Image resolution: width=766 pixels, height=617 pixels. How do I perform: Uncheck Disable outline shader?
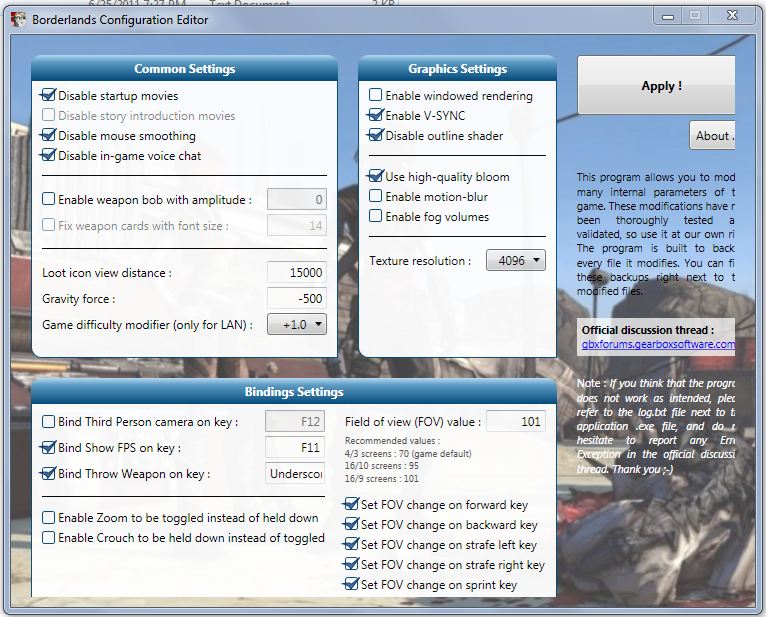pyautogui.click(x=375, y=135)
